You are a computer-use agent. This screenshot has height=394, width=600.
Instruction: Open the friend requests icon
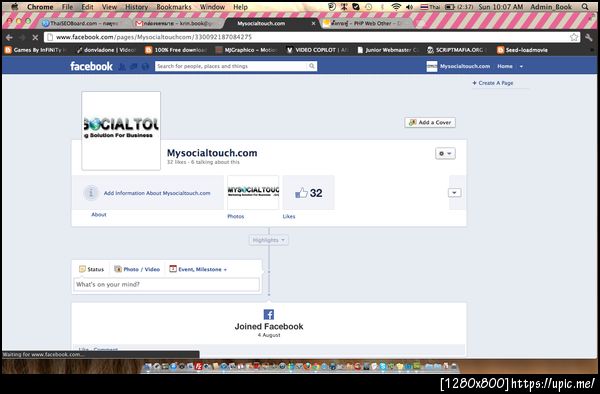[122, 67]
